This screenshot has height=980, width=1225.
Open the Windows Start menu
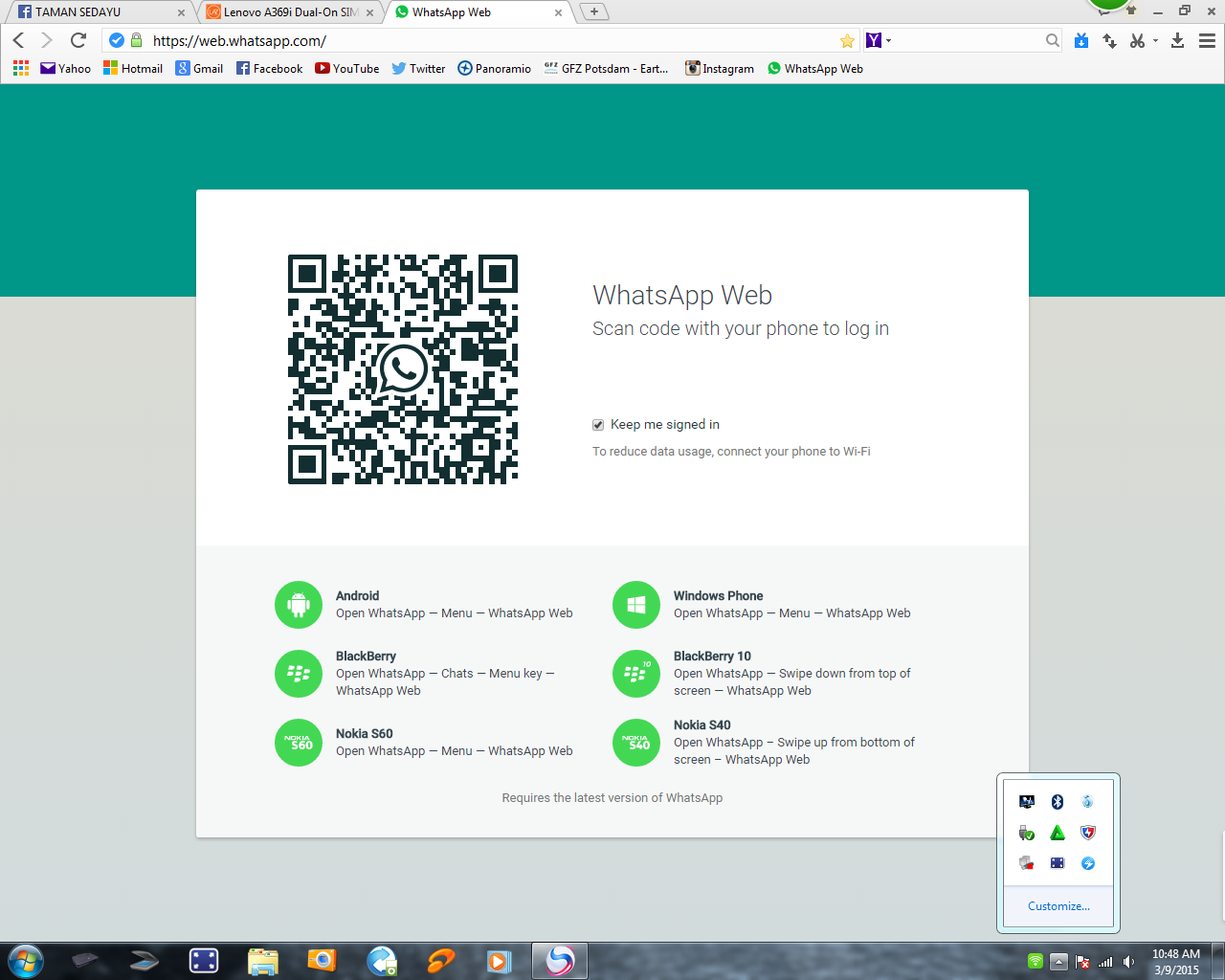(25, 961)
